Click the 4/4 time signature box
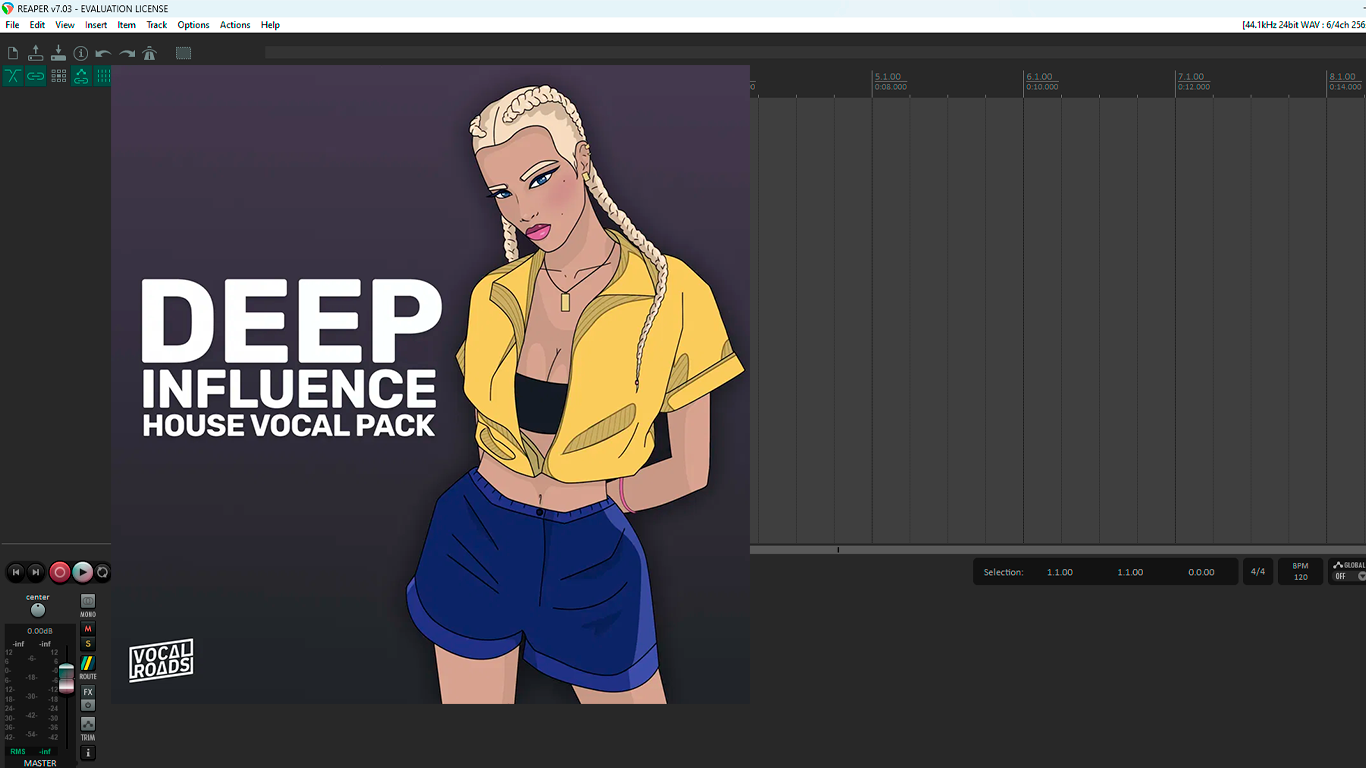 (x=1258, y=572)
